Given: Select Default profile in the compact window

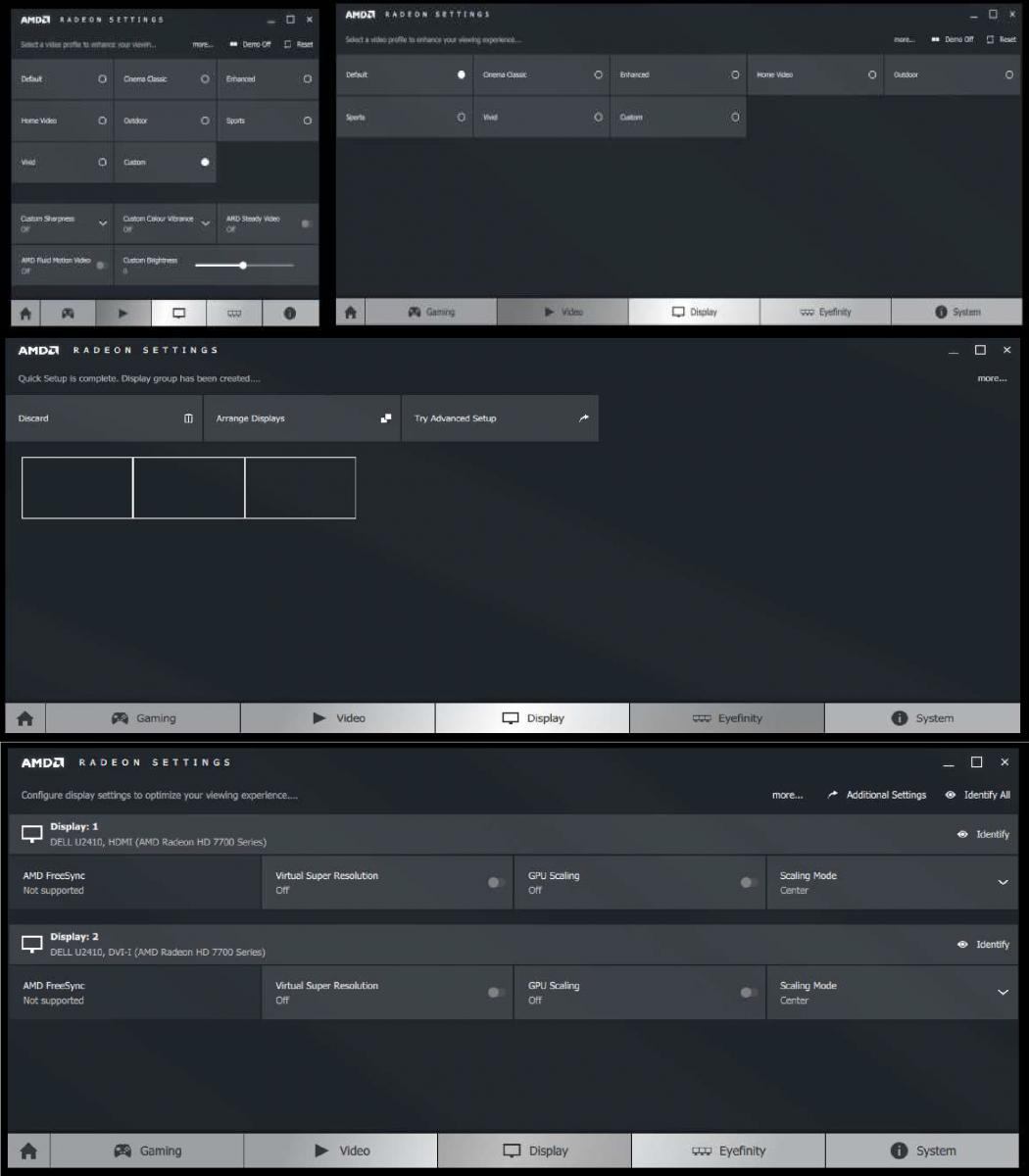Looking at the screenshot, I should (x=62, y=79).
